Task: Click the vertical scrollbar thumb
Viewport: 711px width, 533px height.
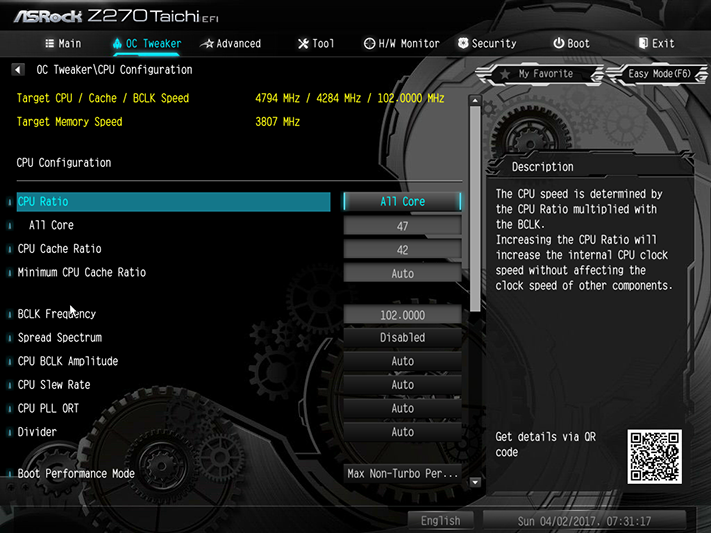Action: 475,209
